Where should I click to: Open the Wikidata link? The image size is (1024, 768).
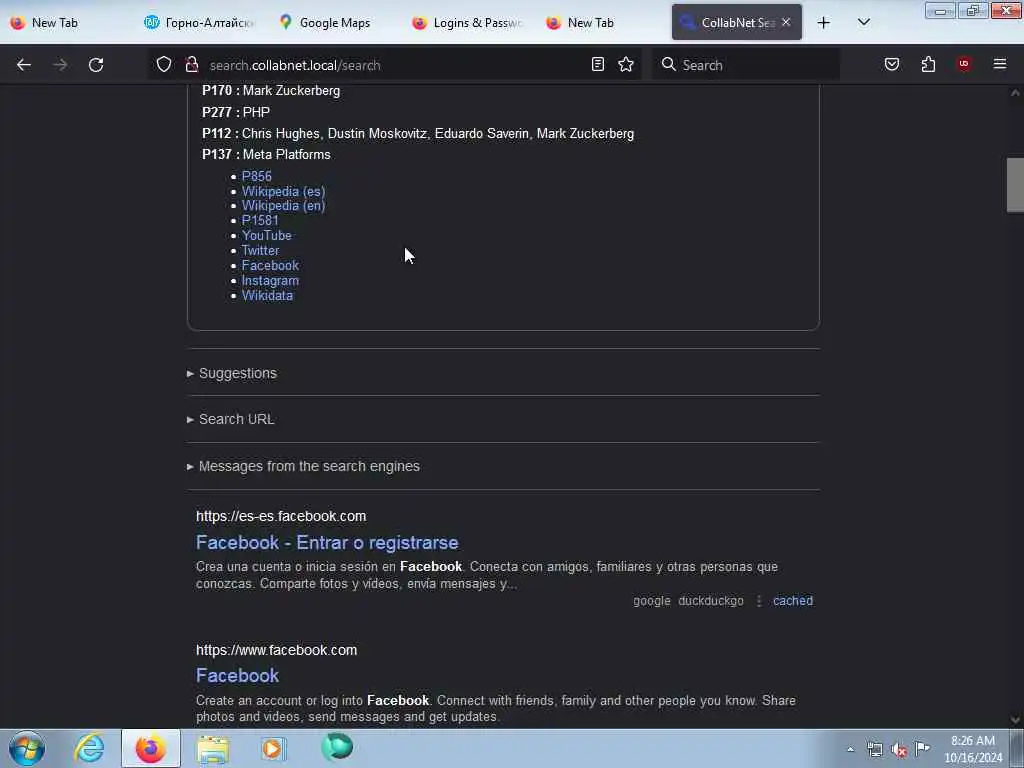267,296
